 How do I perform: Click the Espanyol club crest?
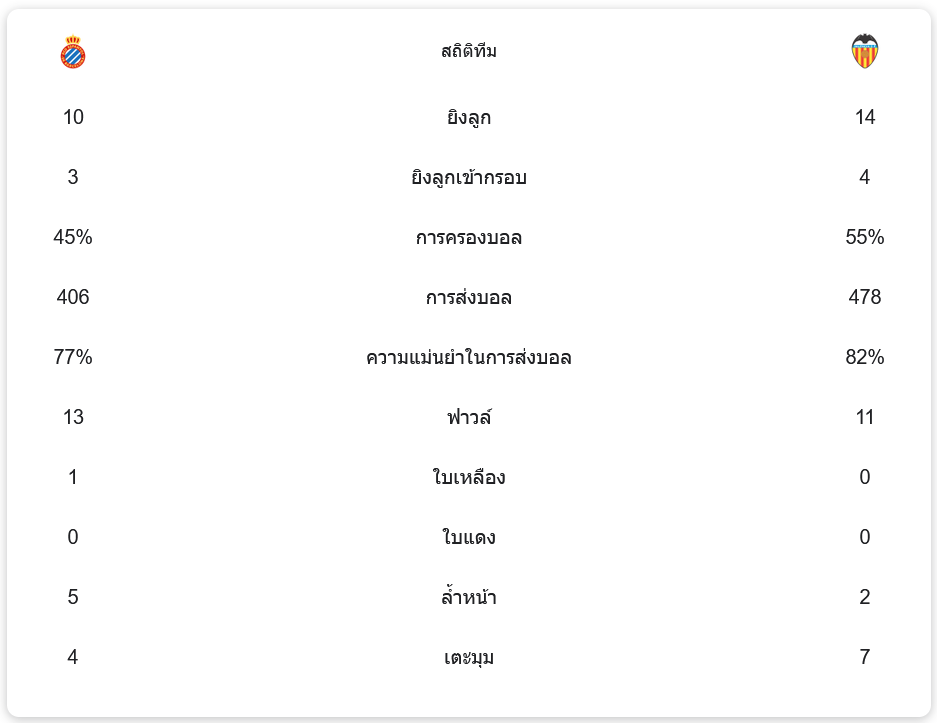pyautogui.click(x=73, y=52)
